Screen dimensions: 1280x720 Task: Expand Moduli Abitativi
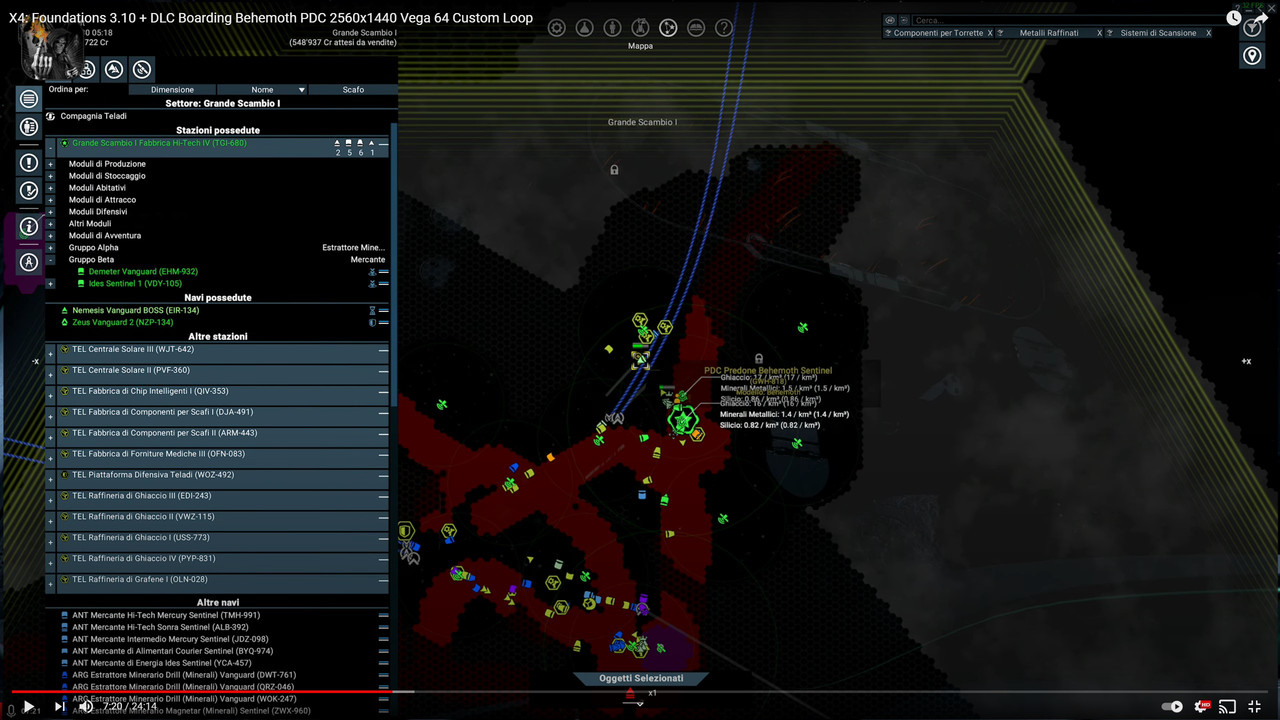51,188
